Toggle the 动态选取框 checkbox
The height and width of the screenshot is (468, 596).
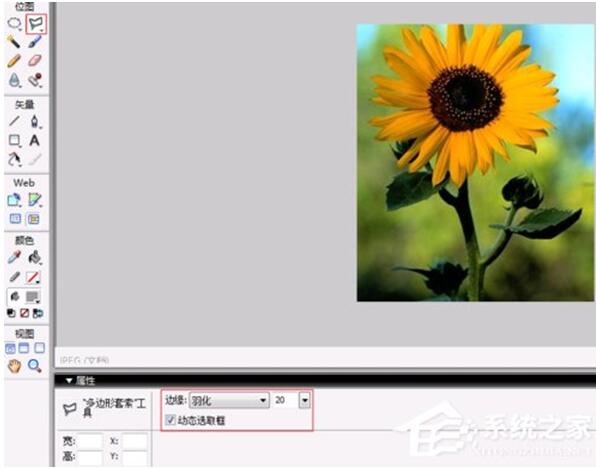170,420
